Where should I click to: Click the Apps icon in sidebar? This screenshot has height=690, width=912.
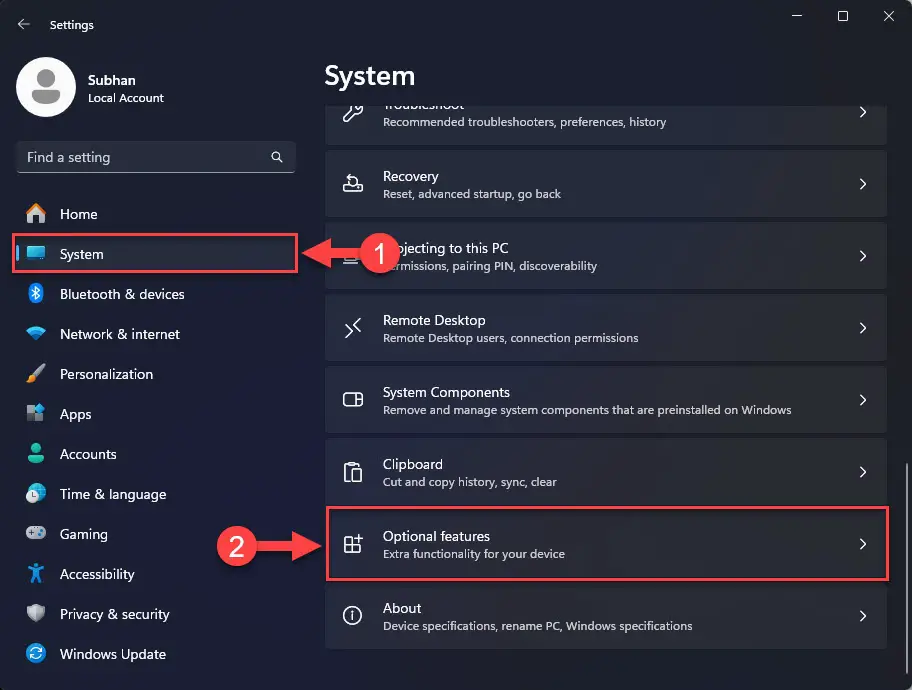point(36,414)
